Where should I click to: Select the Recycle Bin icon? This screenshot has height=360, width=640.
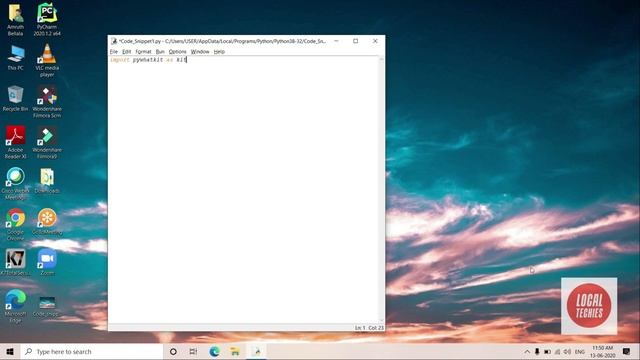(x=16, y=99)
